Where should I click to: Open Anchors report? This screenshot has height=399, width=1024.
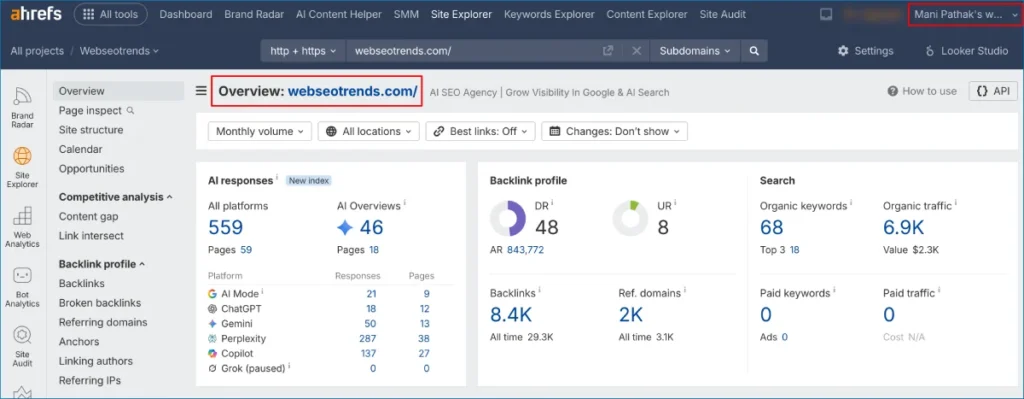click(x=78, y=342)
